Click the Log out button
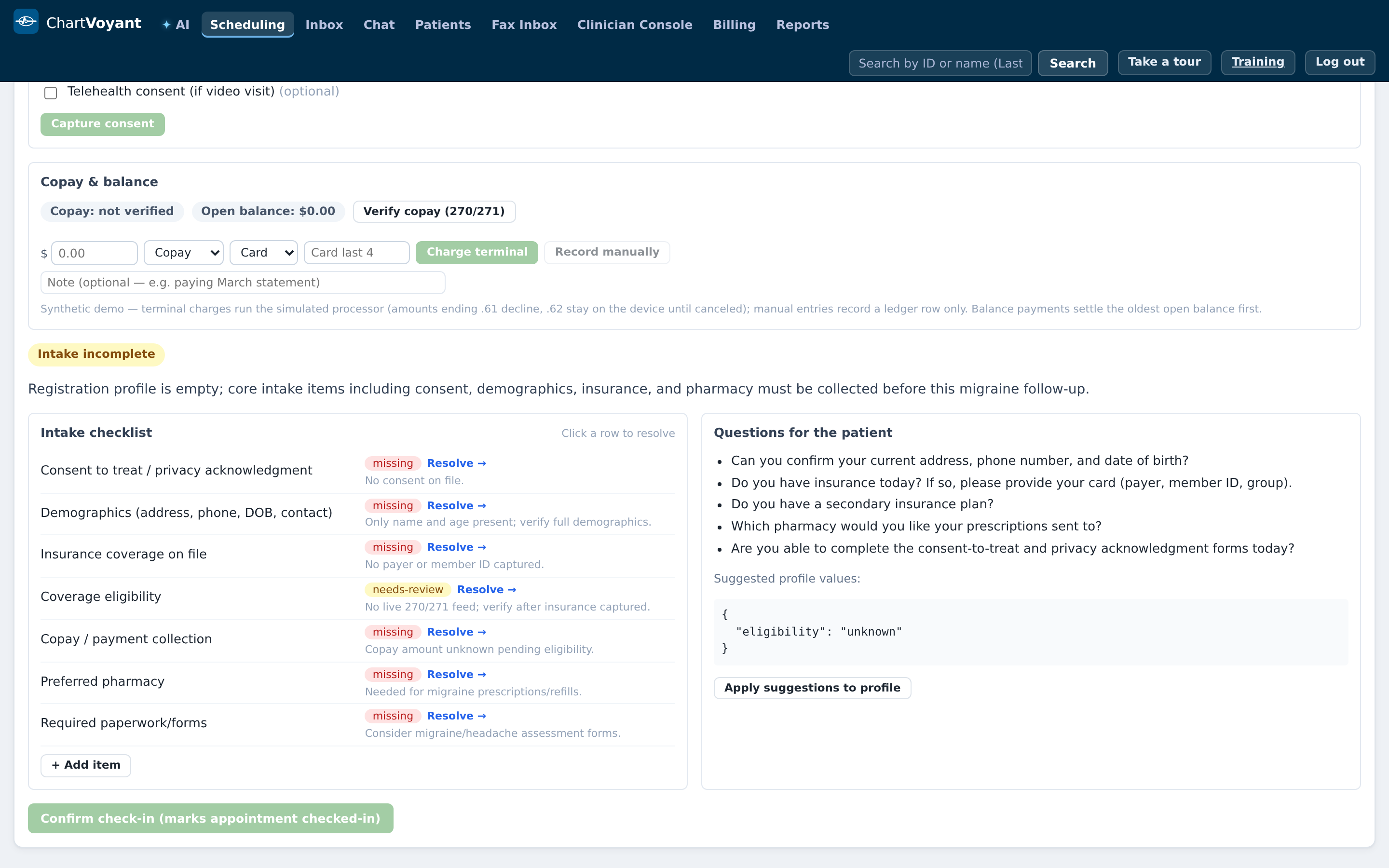Screen dimensions: 1389x868 point(1340,62)
